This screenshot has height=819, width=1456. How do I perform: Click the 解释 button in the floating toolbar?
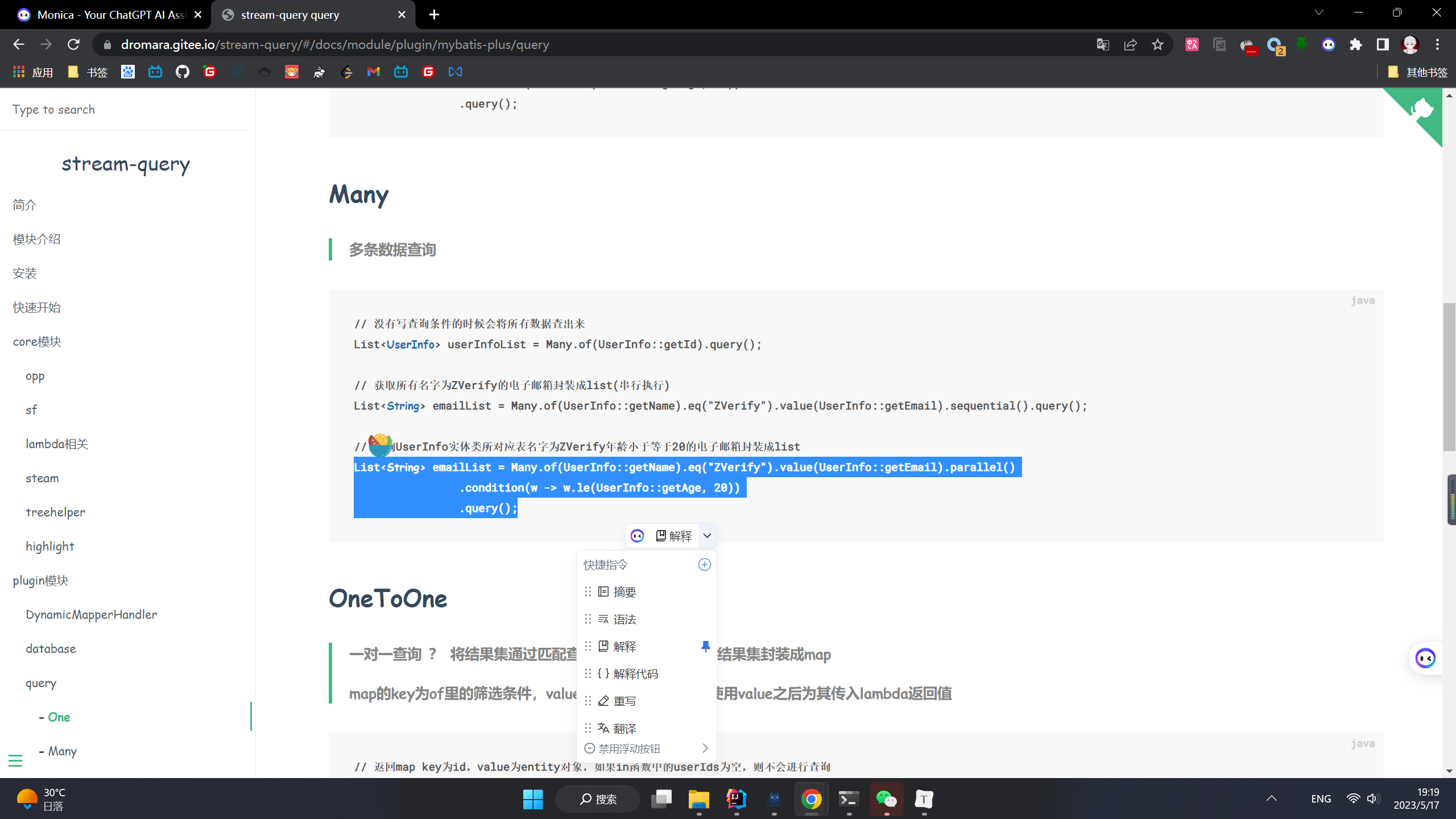[674, 536]
